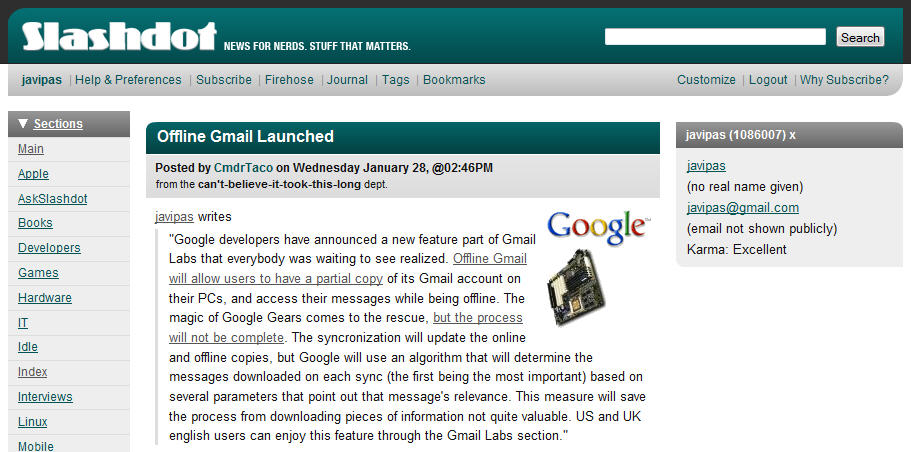Screen dimensions: 911x452
Task: Click '(no real name given)' text
Action: tap(745, 186)
